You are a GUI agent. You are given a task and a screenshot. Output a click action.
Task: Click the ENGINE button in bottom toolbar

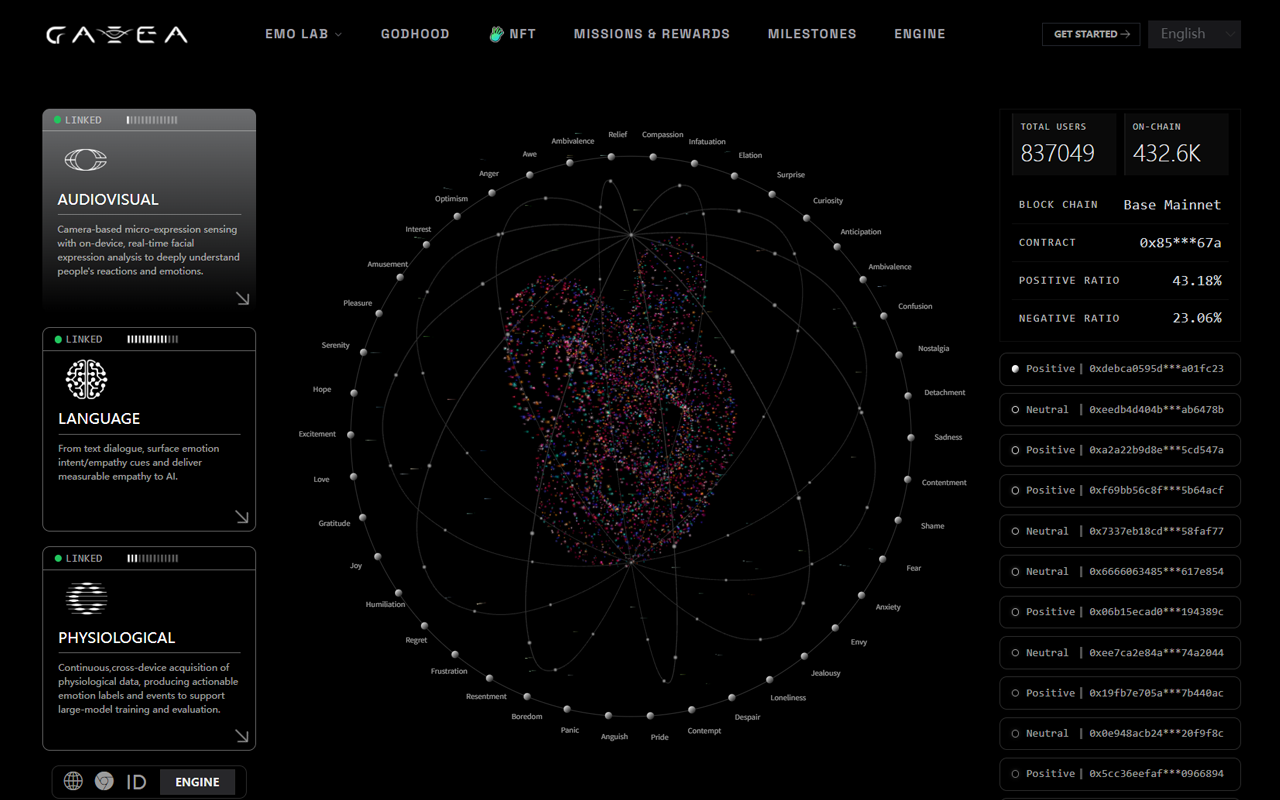[197, 782]
